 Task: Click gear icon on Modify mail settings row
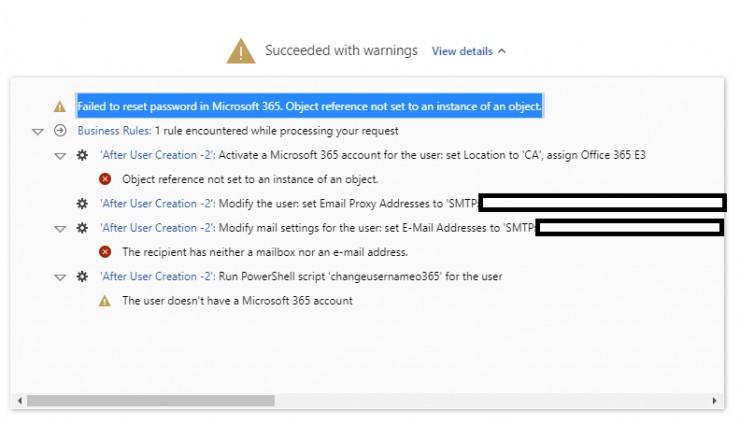[82, 229]
